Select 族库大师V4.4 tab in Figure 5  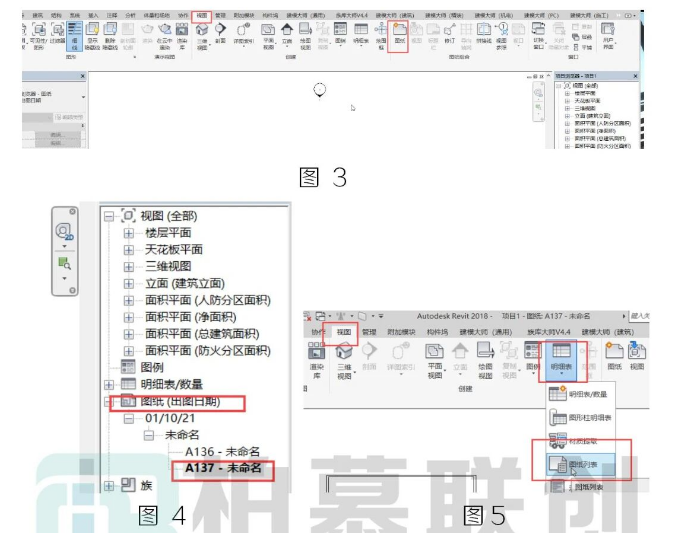pos(549,332)
